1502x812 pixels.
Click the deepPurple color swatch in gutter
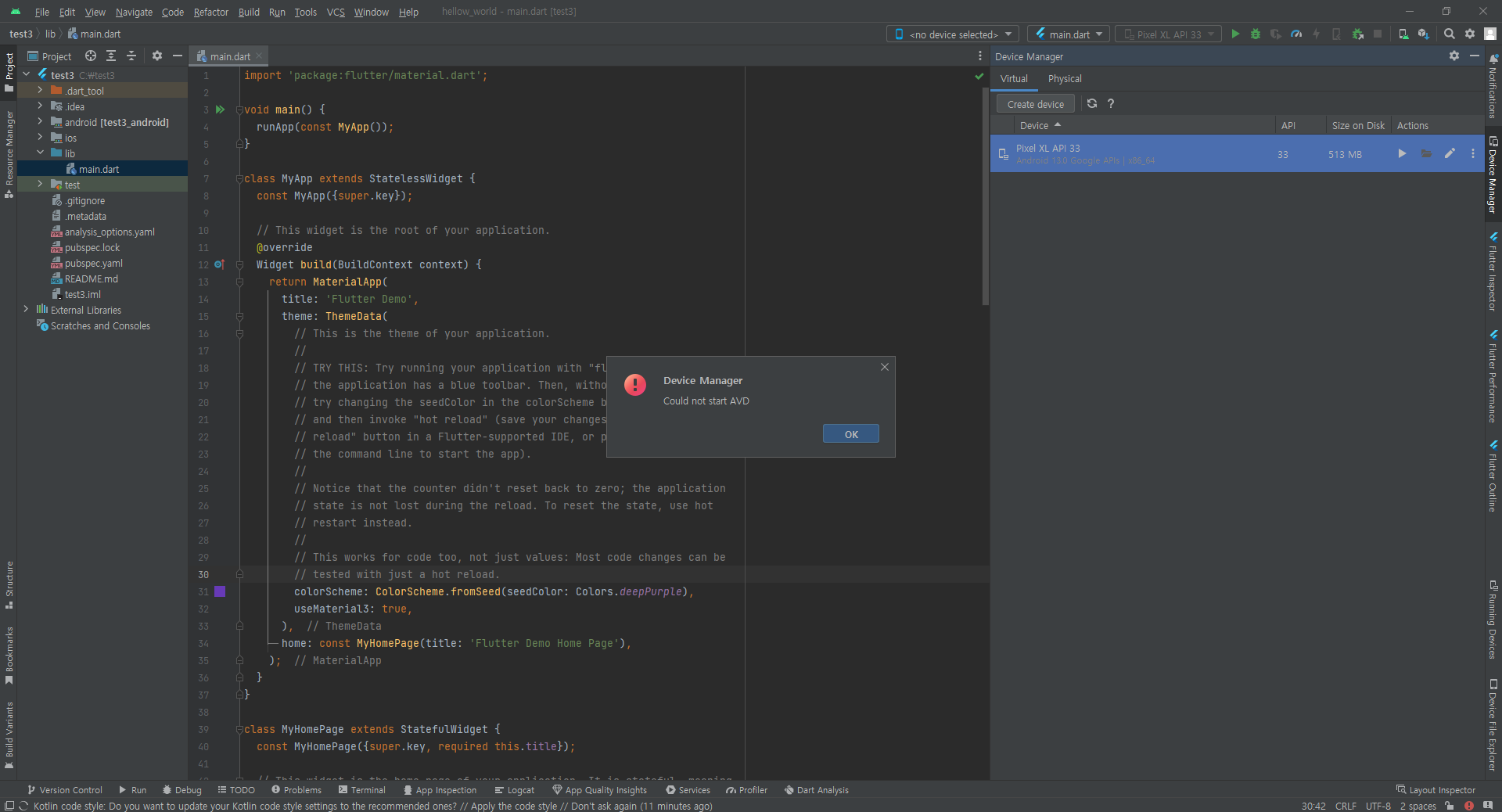tap(220, 591)
